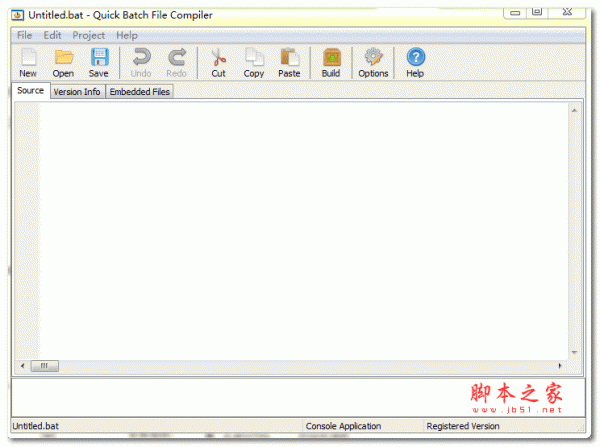The height and width of the screenshot is (447, 600).
Task: Save the batch file with the floppy icon
Action: pos(99,63)
